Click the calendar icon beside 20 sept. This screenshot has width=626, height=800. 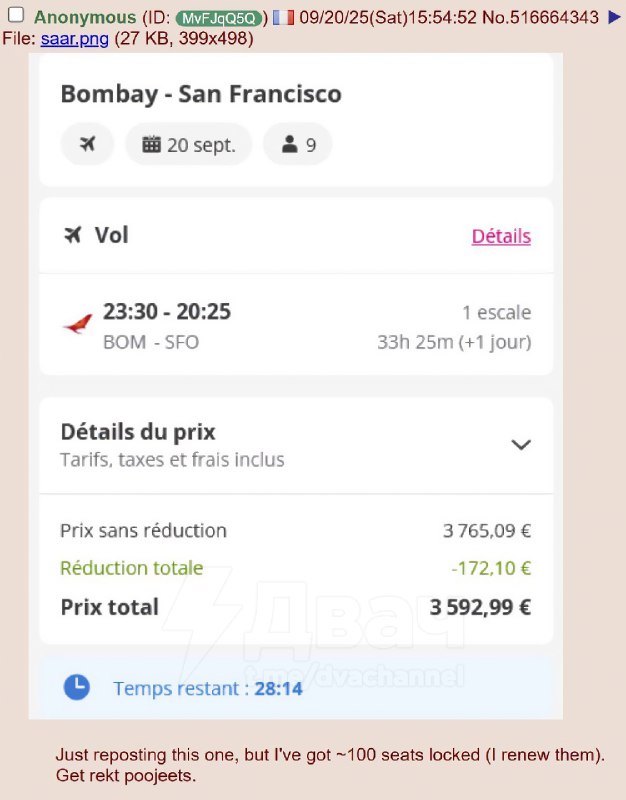tap(152, 145)
